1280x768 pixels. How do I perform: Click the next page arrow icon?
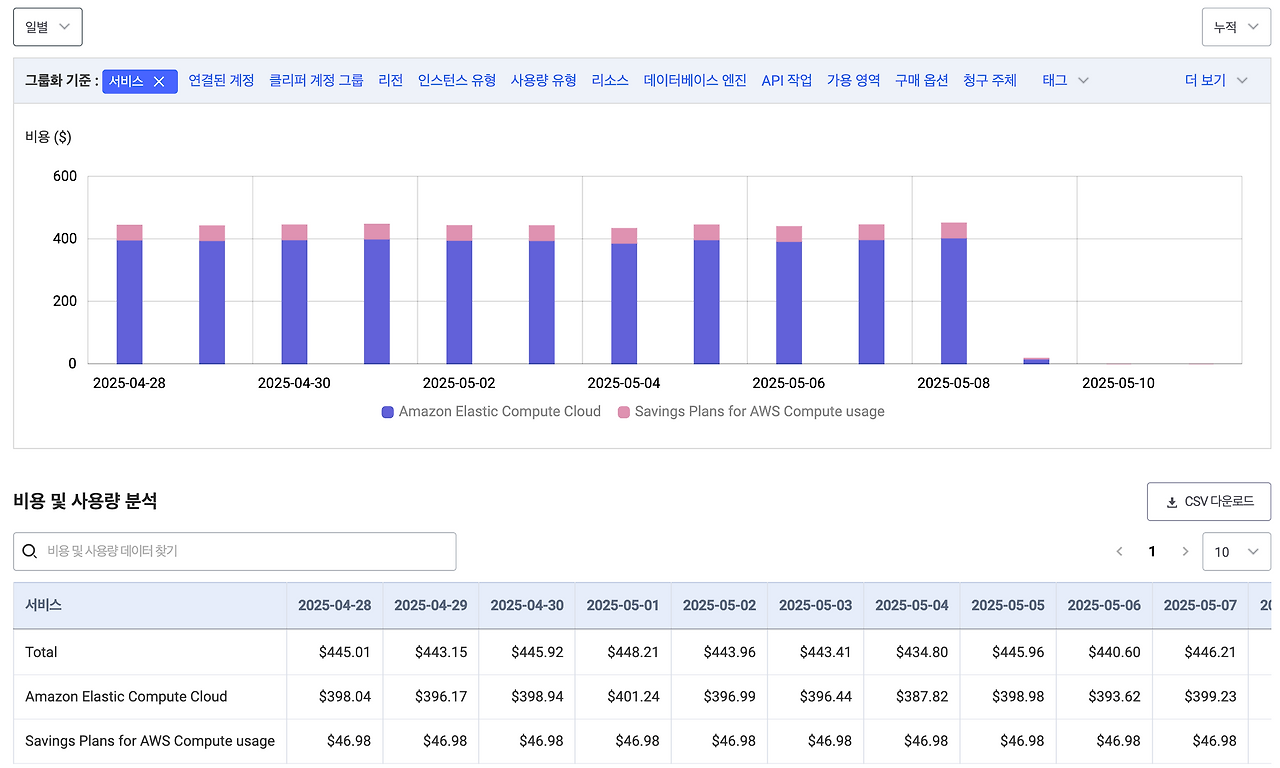1185,551
